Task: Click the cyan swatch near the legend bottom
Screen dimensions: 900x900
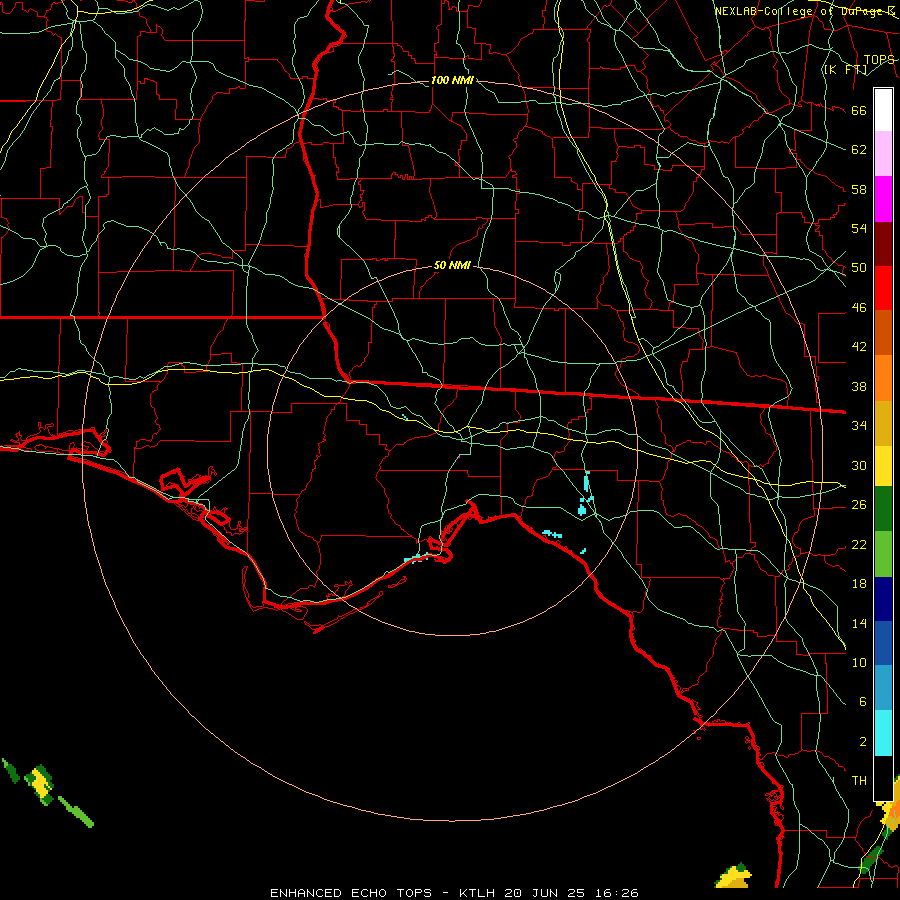Action: 883,734
